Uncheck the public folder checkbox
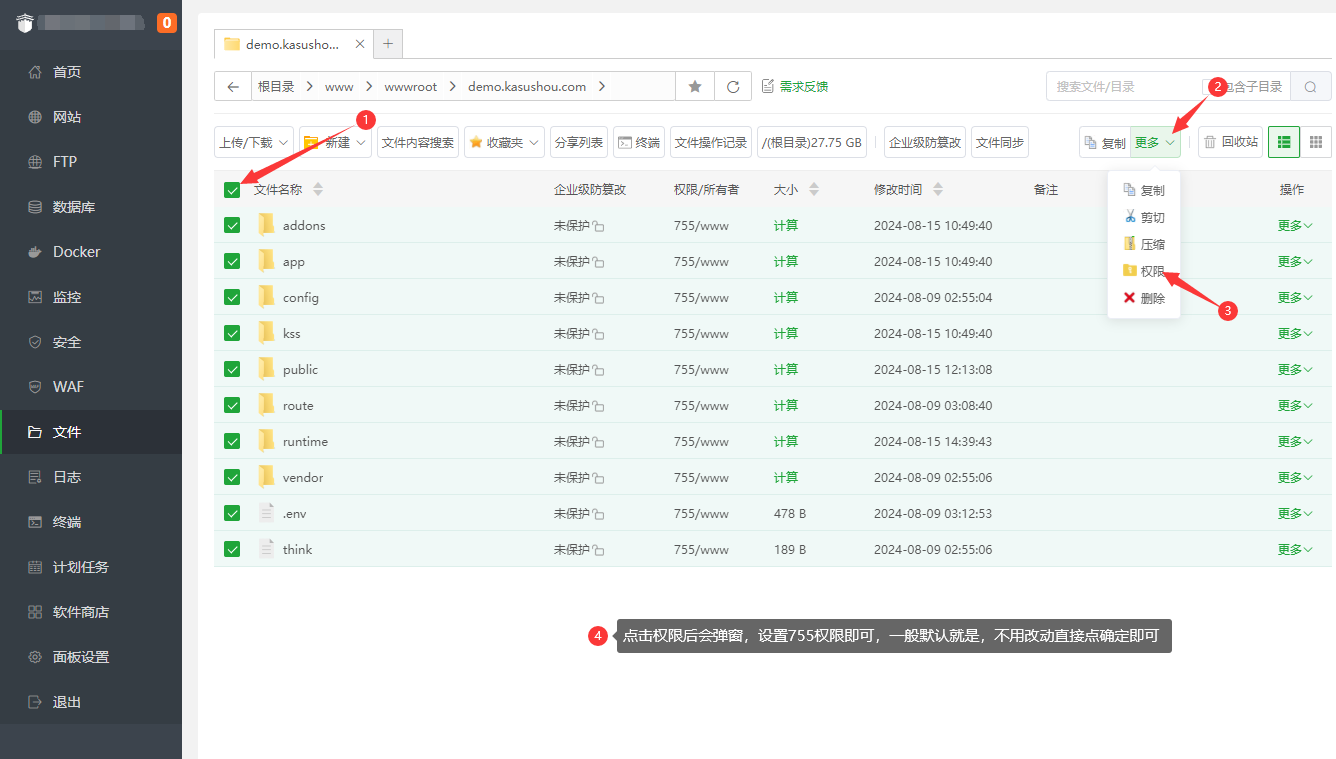This screenshot has height=759, width=1336. 232,370
